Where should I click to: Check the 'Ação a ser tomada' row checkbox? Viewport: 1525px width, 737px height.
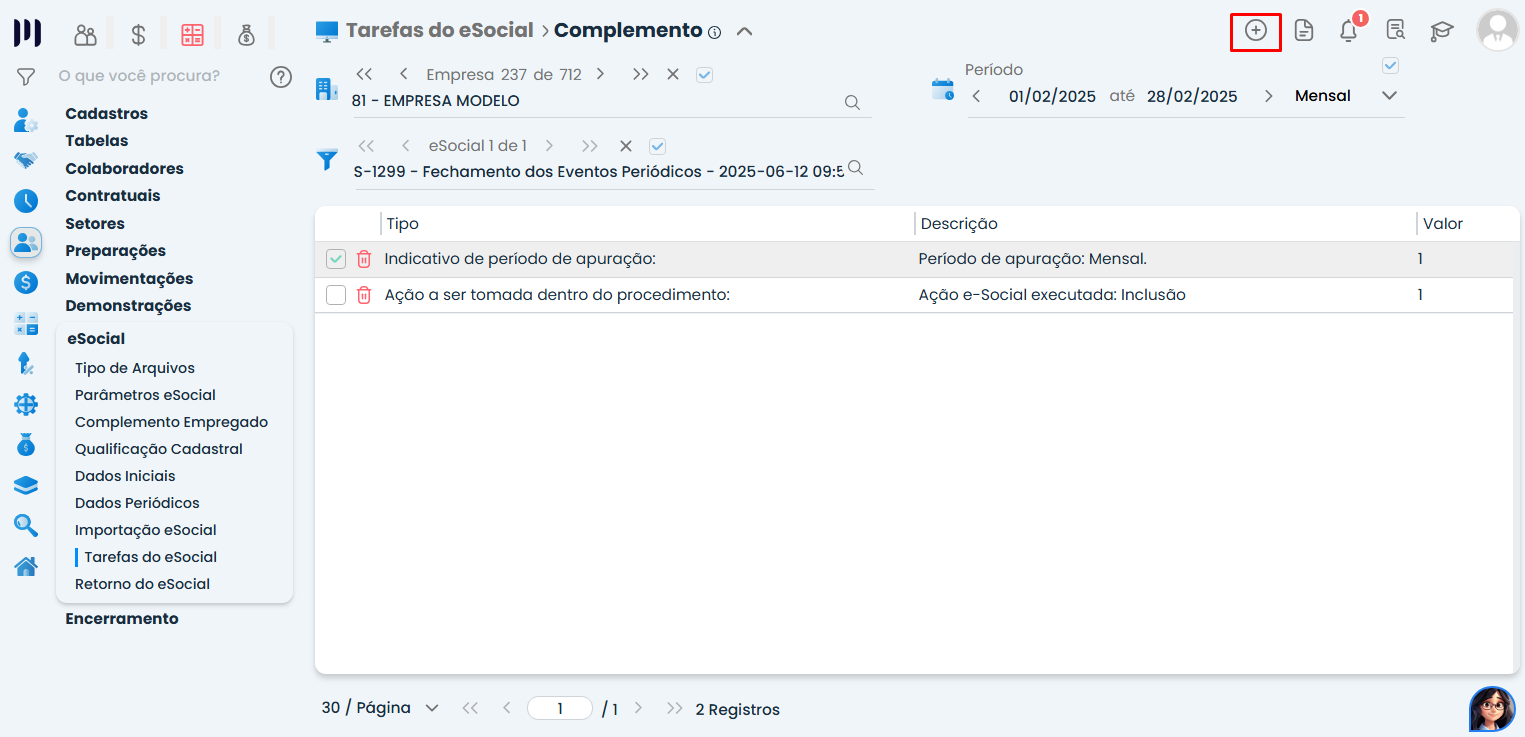click(x=336, y=295)
